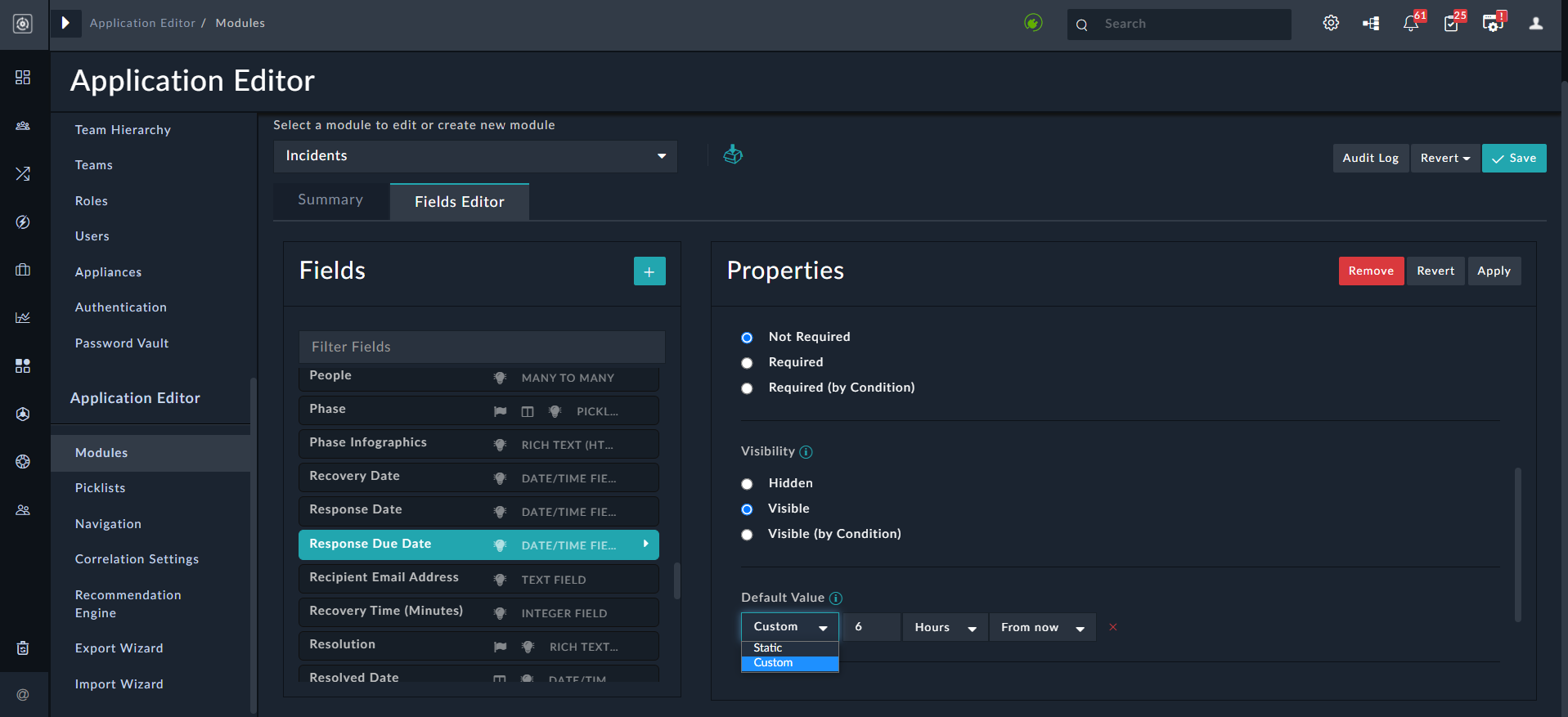1568x717 pixels.
Task: Open the pending tasks checklist icon
Action: [x=1452, y=24]
